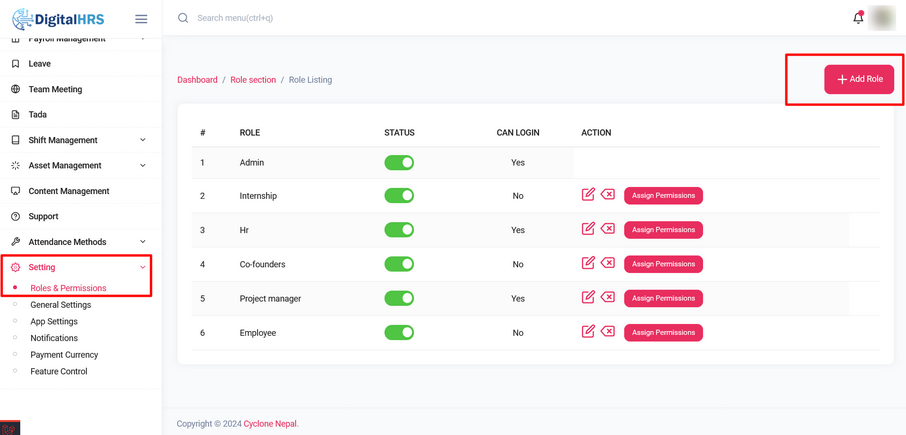
Task: Open General Settings in the sidebar
Action: pyautogui.click(x=60, y=305)
